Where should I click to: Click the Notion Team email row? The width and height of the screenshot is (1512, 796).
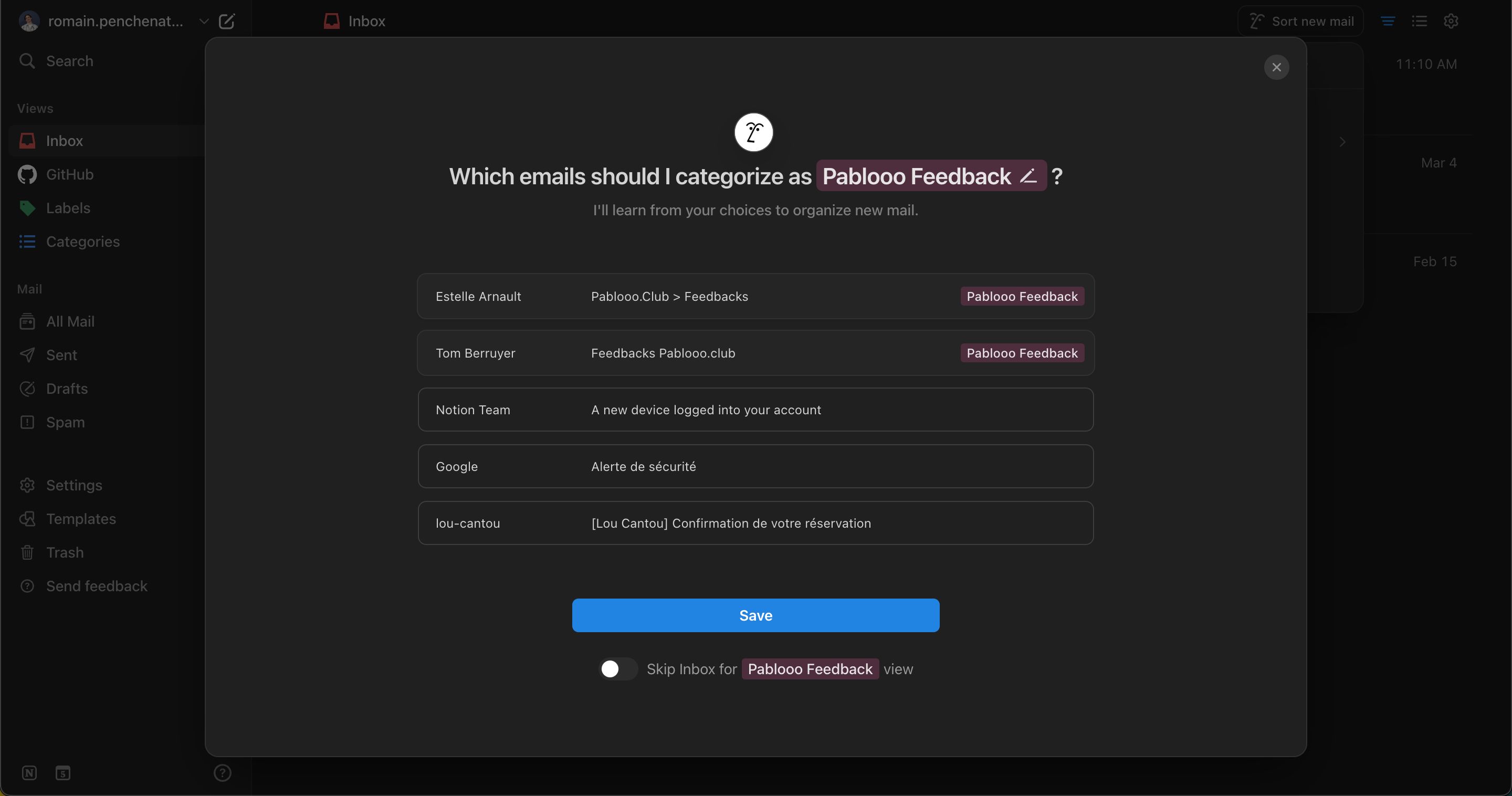755,409
